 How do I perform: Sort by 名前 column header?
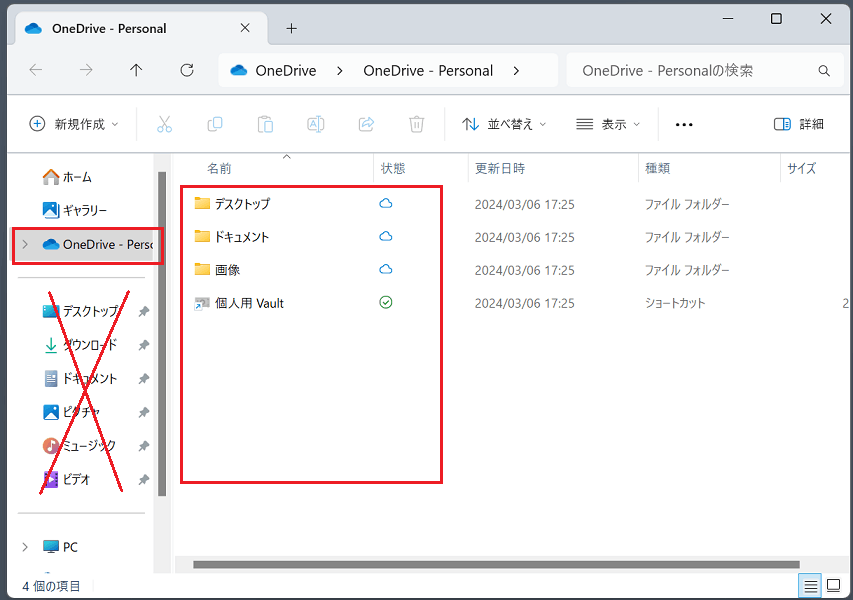click(x=220, y=169)
